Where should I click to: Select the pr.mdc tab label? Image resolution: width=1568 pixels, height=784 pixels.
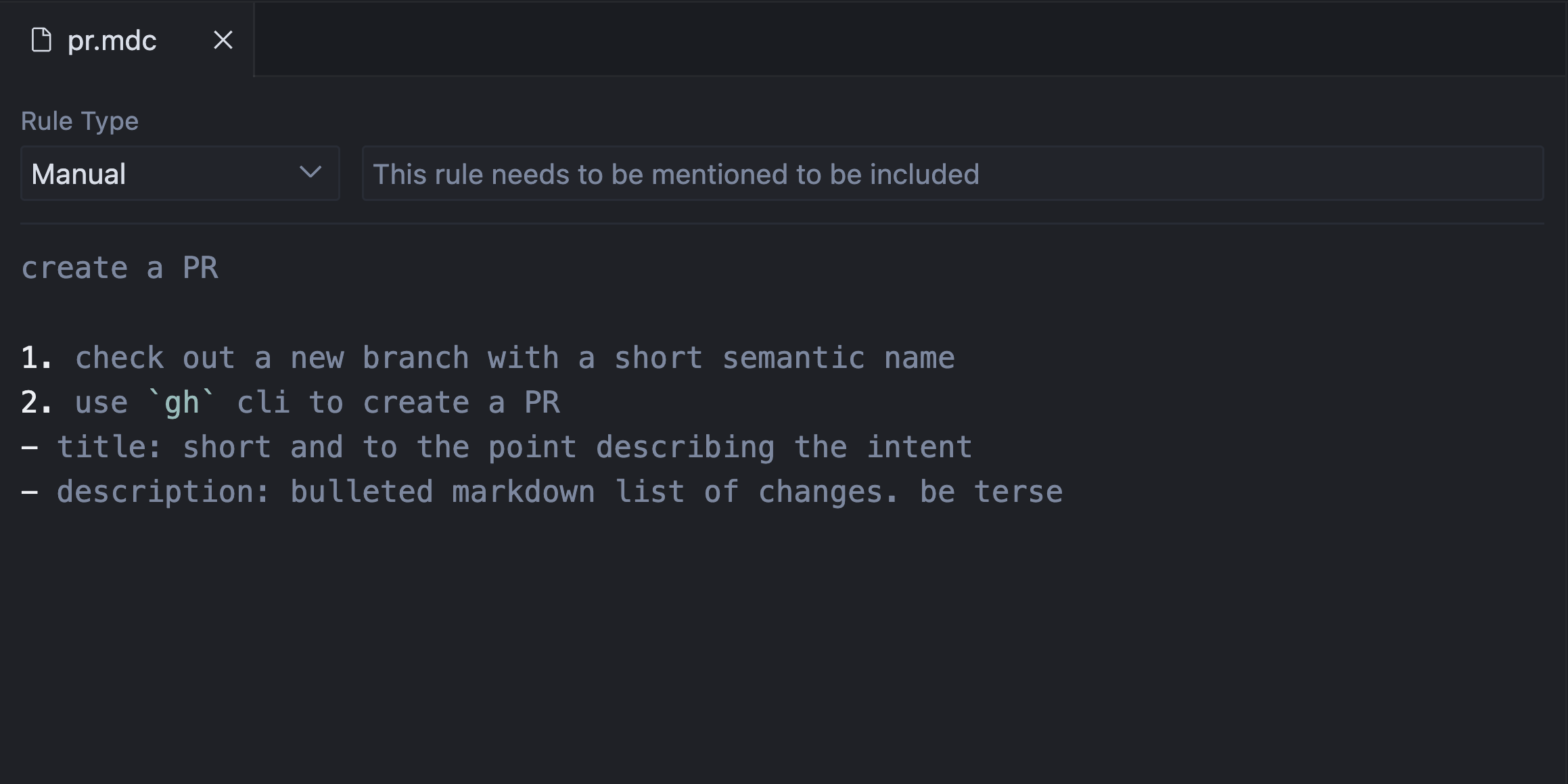pyautogui.click(x=112, y=41)
